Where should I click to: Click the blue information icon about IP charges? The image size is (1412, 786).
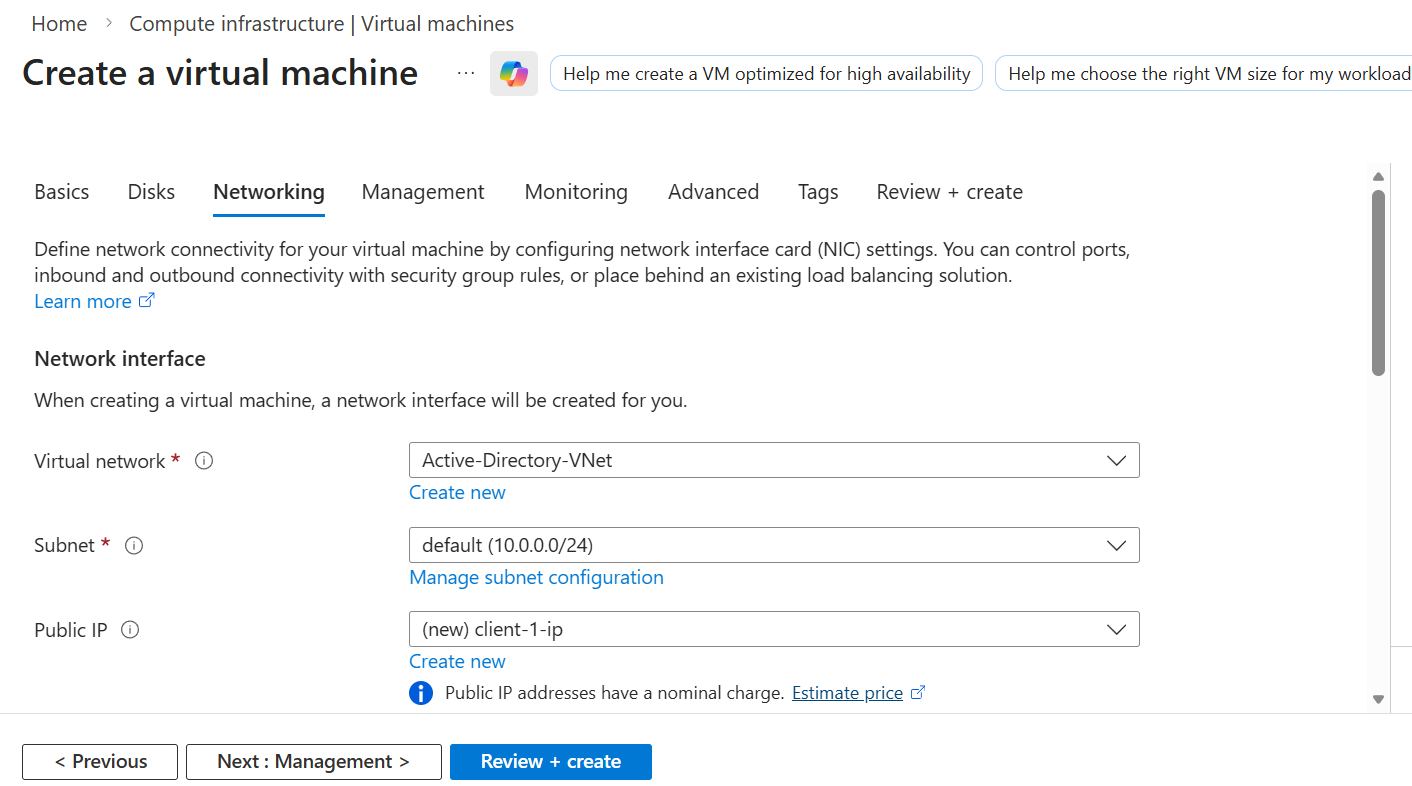(421, 693)
